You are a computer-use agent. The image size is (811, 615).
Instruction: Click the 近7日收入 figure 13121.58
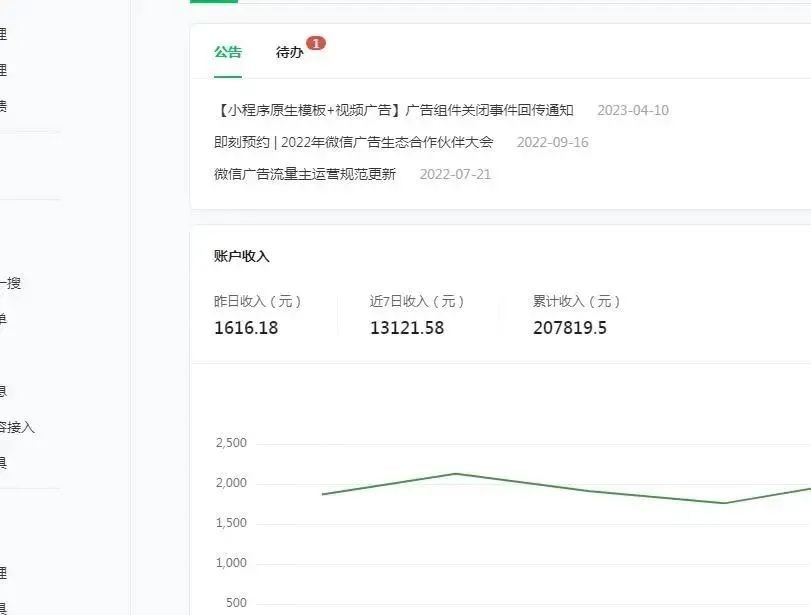pos(406,327)
